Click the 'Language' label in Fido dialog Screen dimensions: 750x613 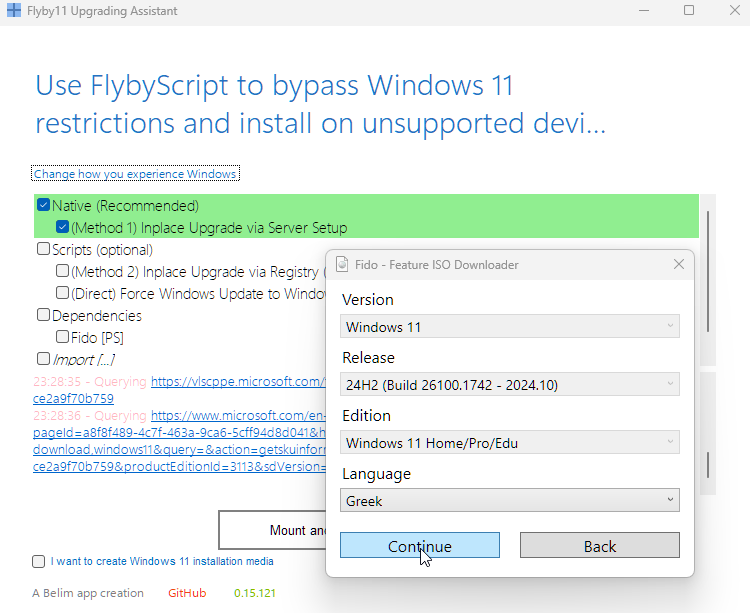click(376, 474)
